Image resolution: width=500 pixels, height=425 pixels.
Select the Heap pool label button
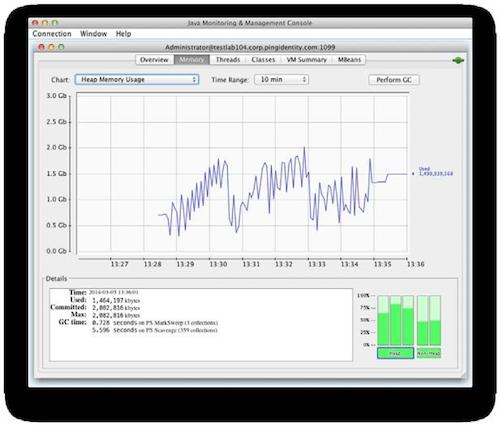(395, 353)
